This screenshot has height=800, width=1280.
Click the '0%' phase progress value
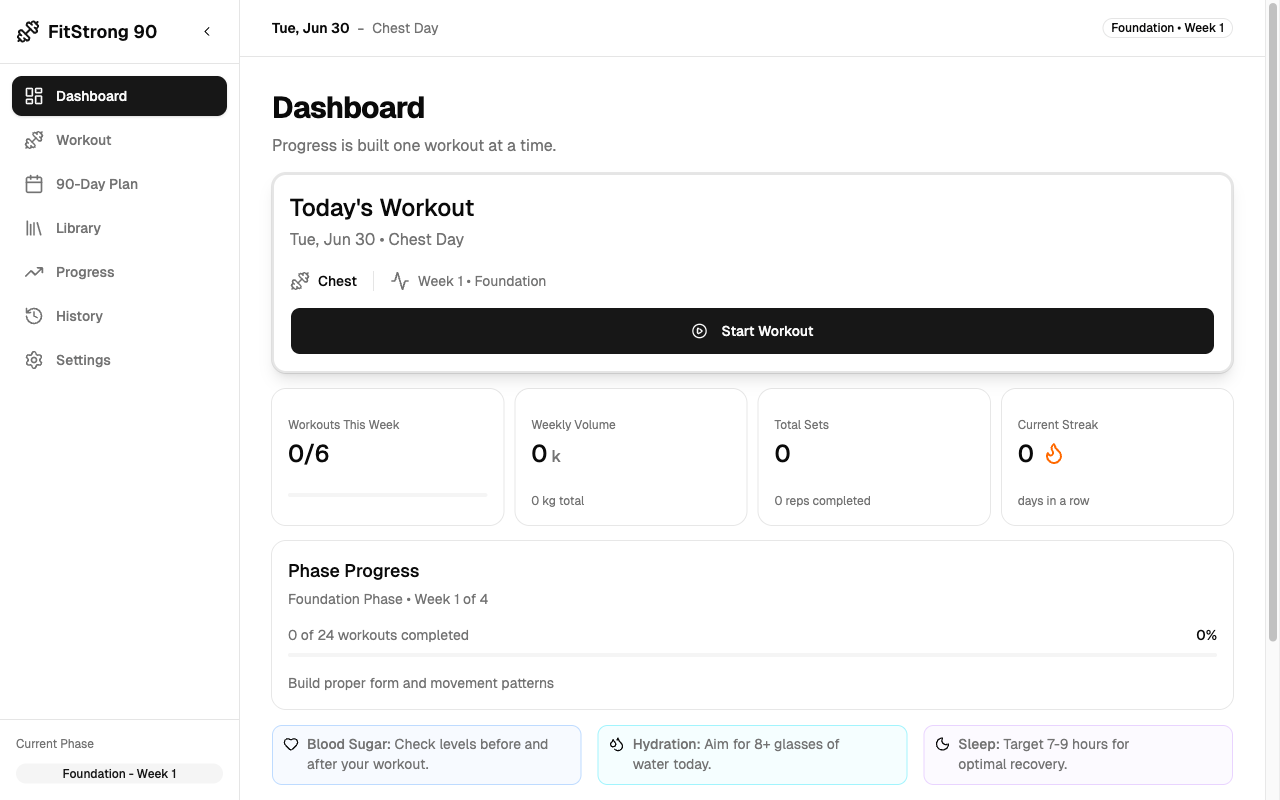click(1206, 635)
